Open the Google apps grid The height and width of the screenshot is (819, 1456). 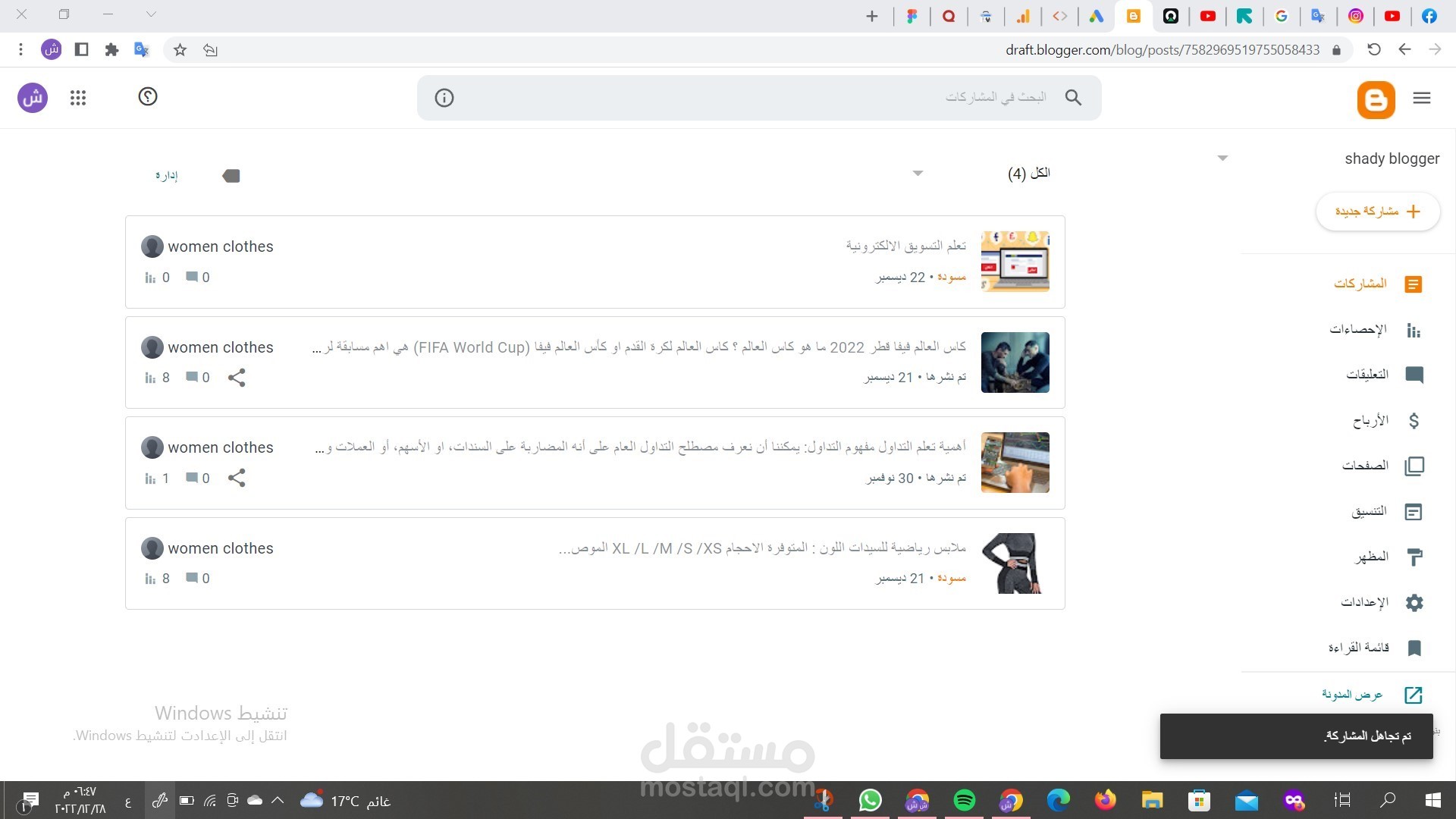(x=78, y=98)
